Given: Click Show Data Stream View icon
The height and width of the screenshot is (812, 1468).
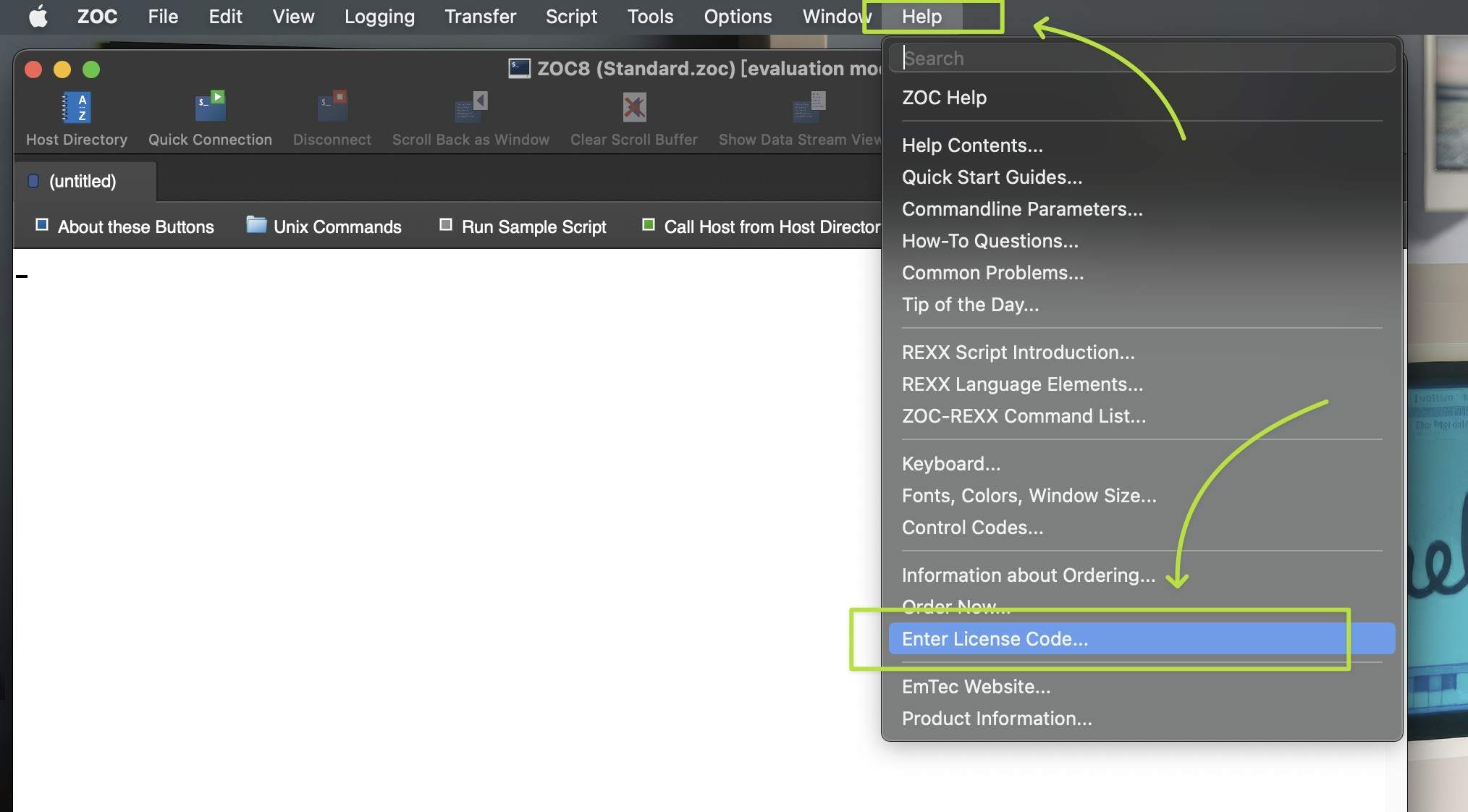Looking at the screenshot, I should [808, 108].
